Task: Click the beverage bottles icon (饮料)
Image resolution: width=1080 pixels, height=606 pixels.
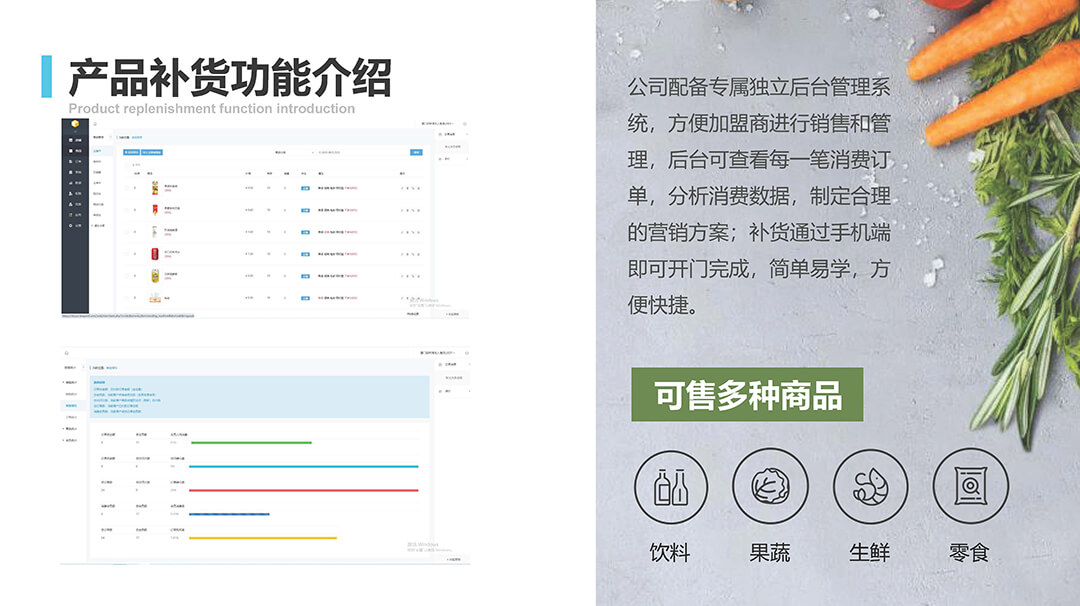Action: 670,487
